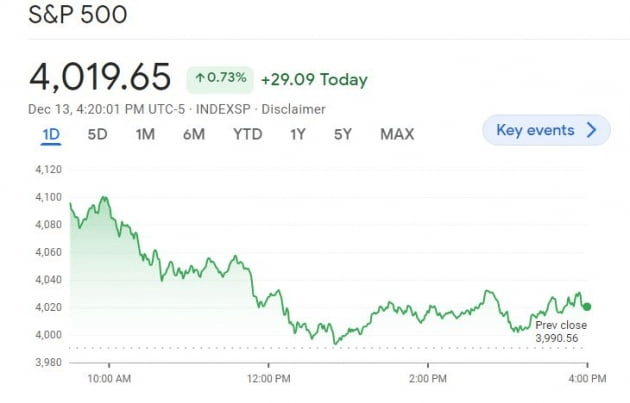Expand Key events using the chevron arrow

pos(591,130)
